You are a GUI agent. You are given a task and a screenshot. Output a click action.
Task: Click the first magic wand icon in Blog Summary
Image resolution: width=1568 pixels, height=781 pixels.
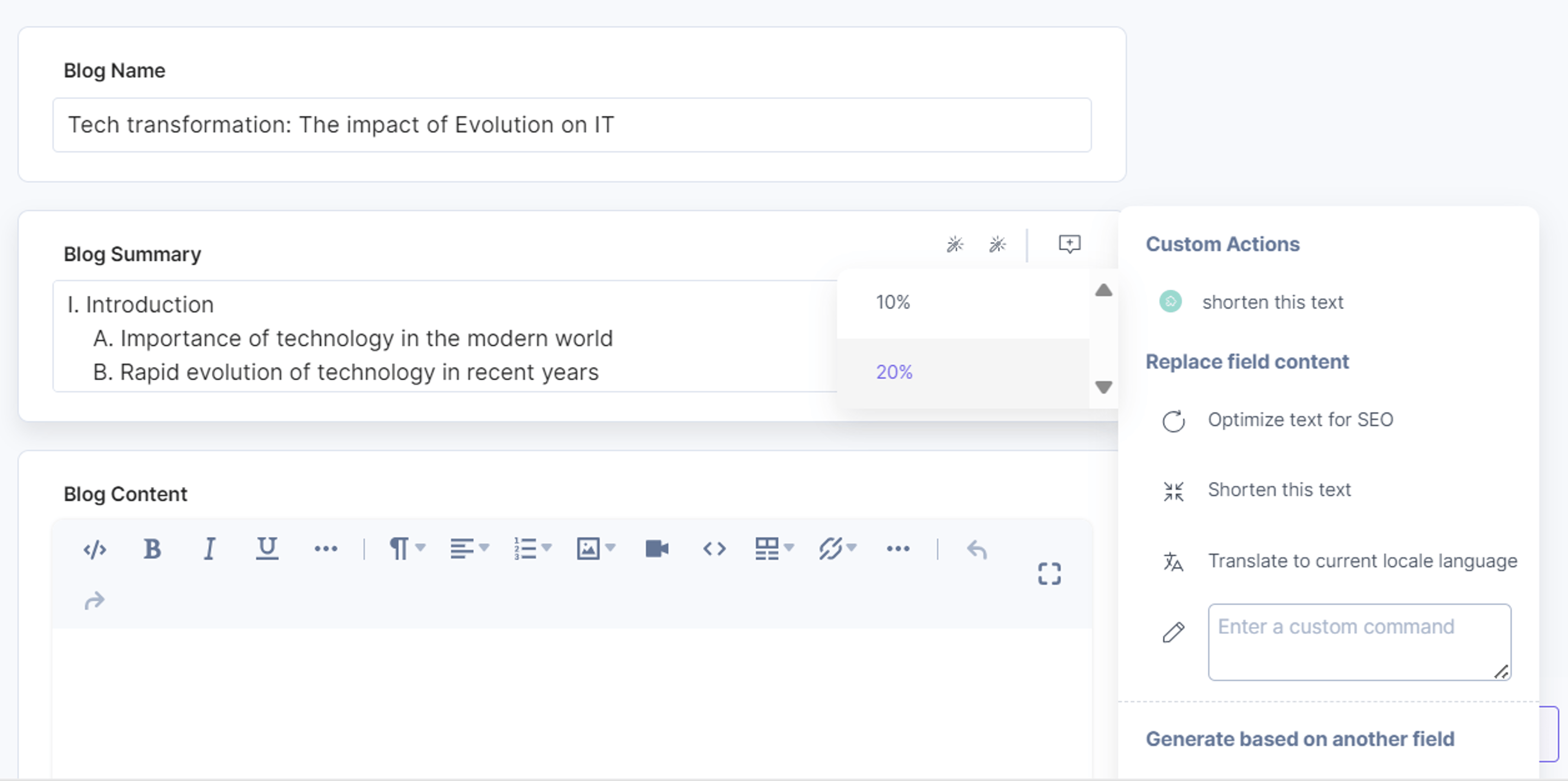point(955,245)
